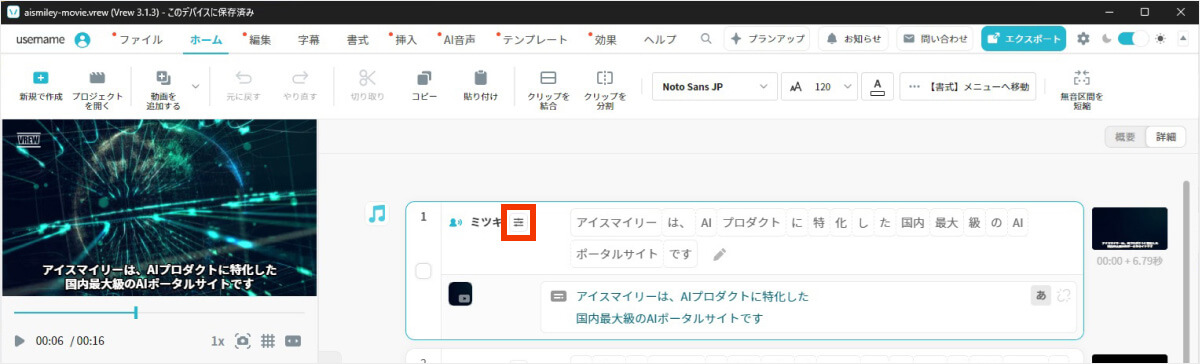Toggle the dark/light mode switch
The width and height of the screenshot is (1200, 364).
1133,39
